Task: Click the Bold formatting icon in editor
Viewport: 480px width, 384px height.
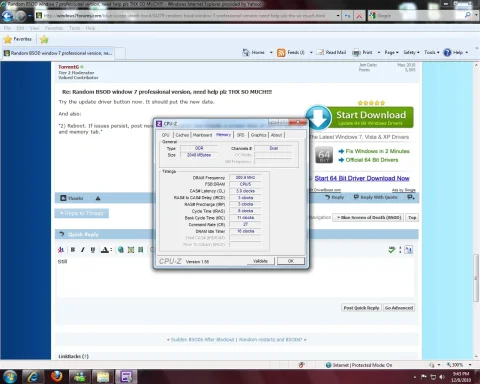Action: (73, 250)
